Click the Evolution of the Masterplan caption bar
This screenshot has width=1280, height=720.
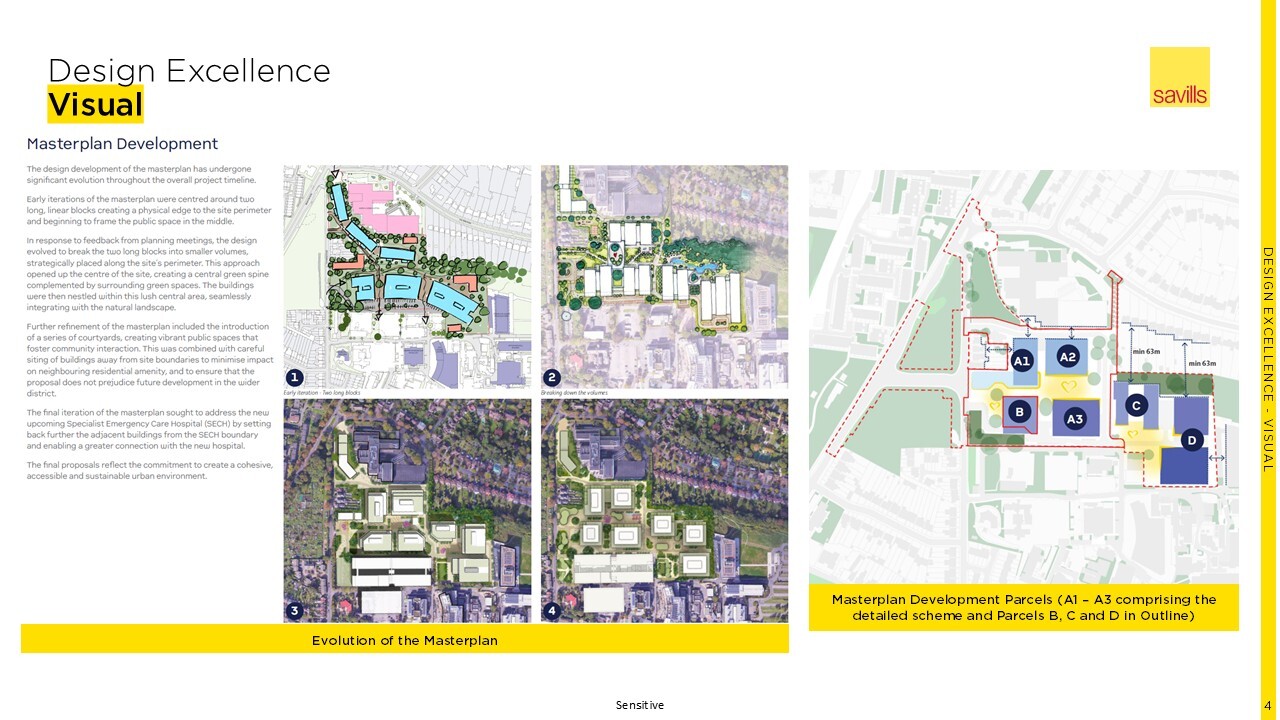405,639
